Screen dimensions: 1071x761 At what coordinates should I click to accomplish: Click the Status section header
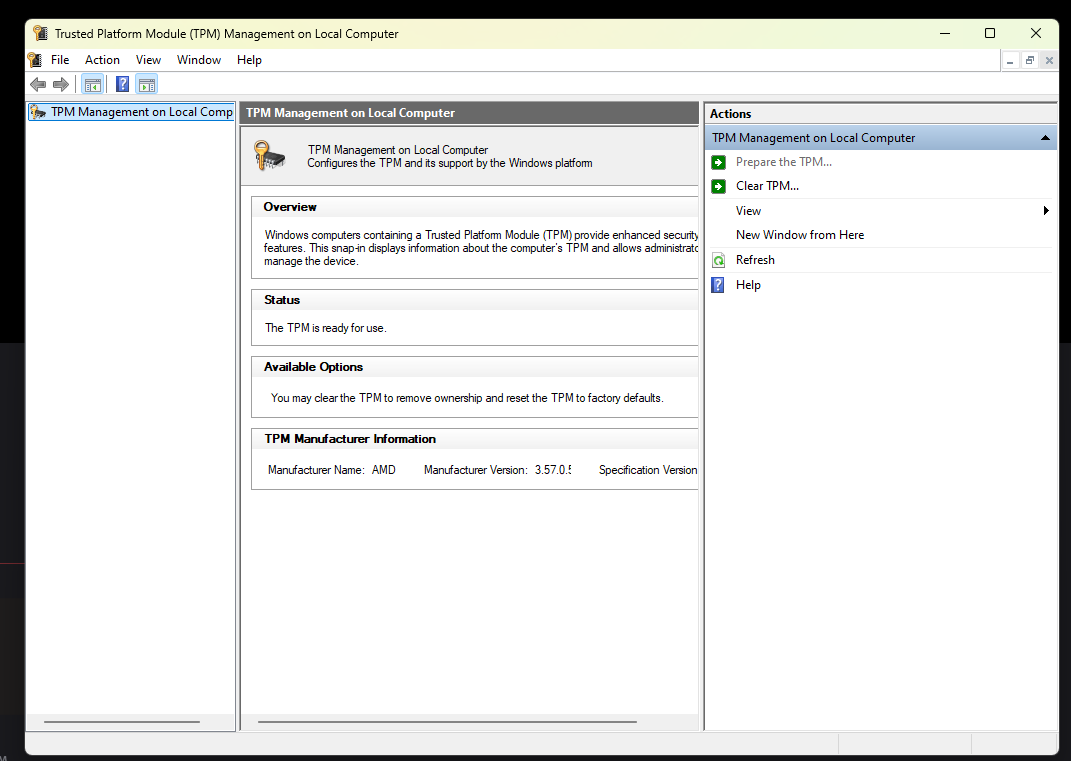(282, 300)
